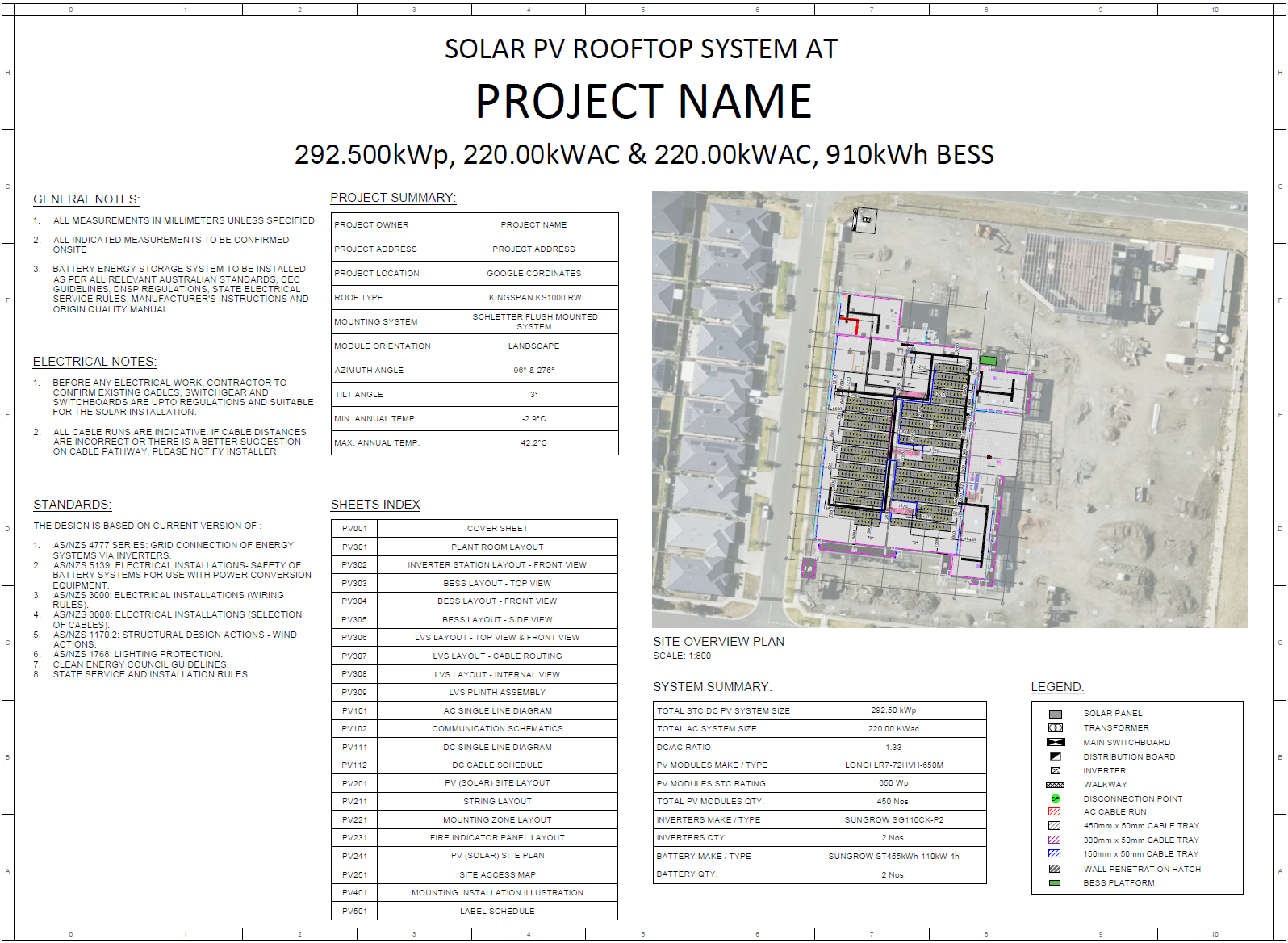Select the DC CABLE SCHEDULE sheet title
The image size is (1288, 943).
point(497,765)
